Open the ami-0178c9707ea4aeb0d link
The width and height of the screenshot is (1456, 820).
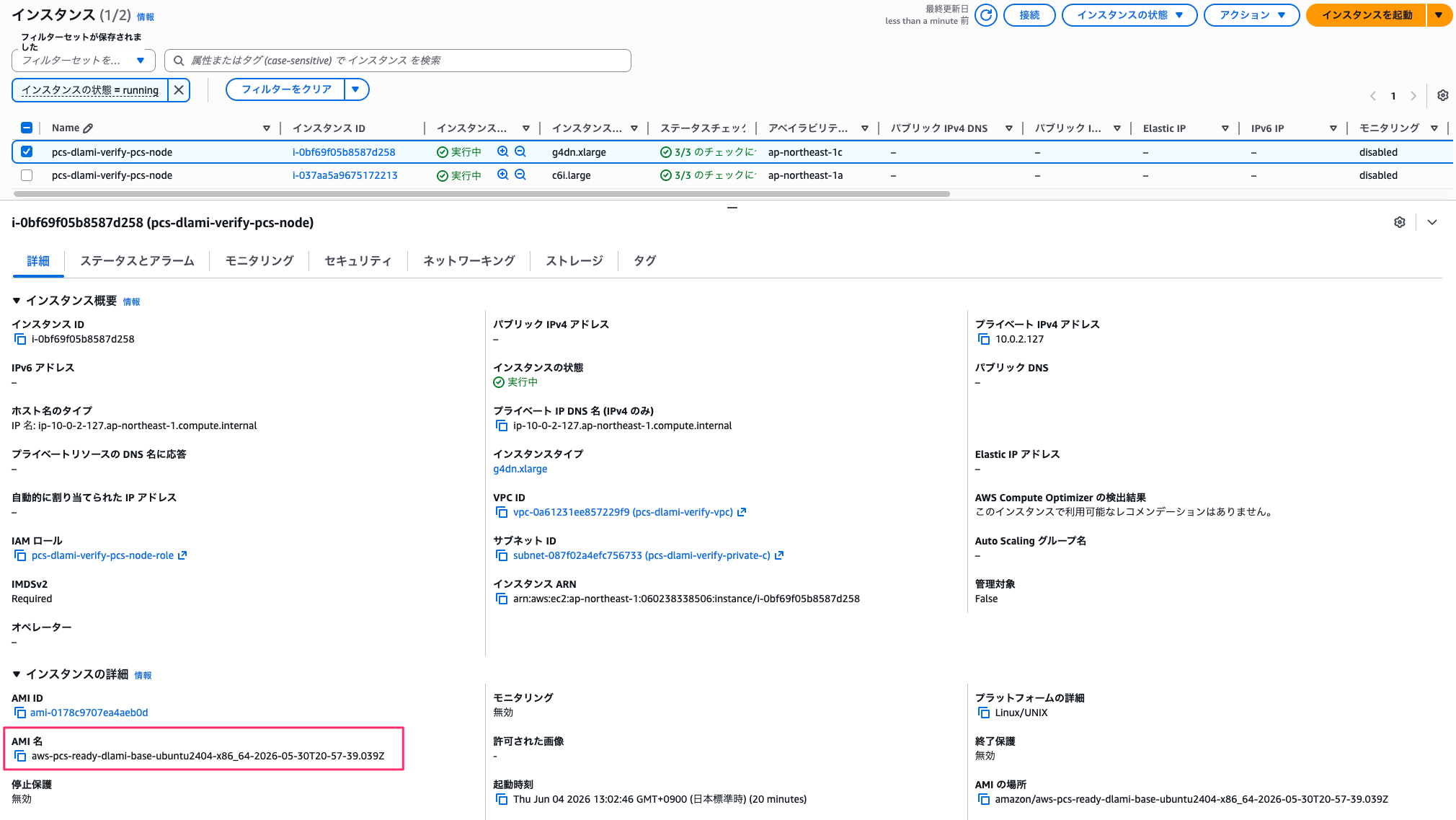(89, 713)
